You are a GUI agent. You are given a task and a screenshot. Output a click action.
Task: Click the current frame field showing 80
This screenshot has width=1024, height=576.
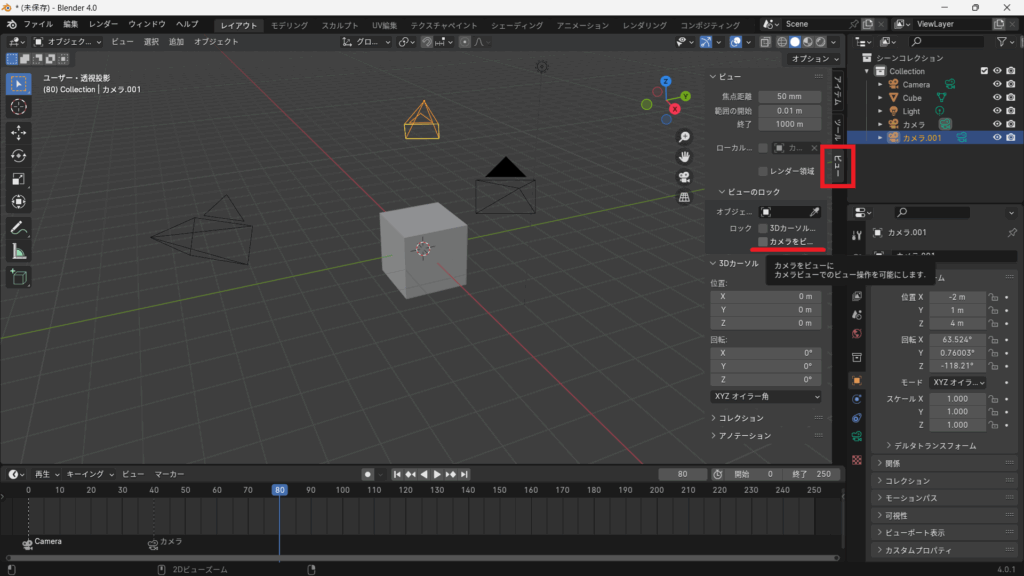pos(684,474)
